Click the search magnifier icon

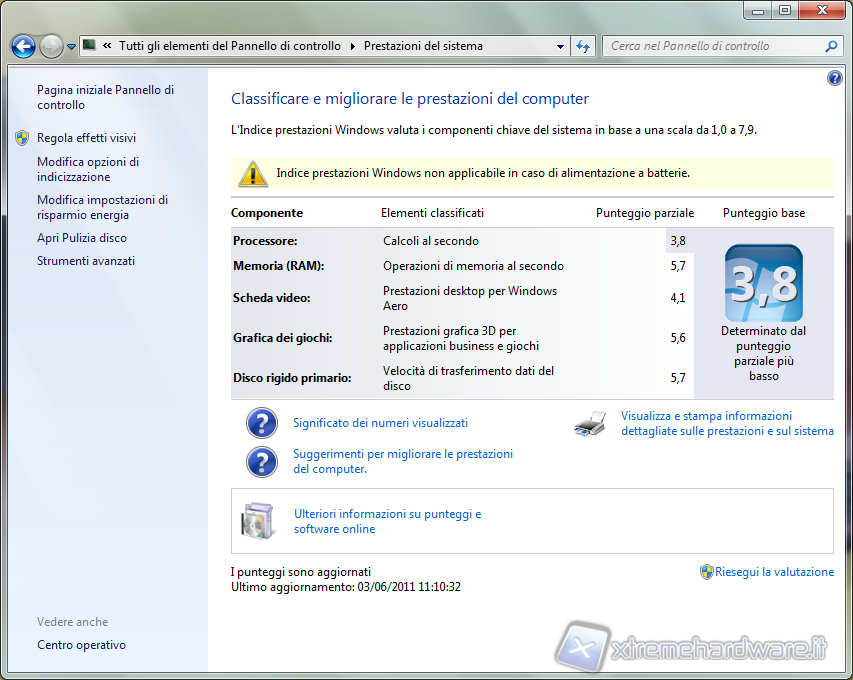(x=830, y=46)
